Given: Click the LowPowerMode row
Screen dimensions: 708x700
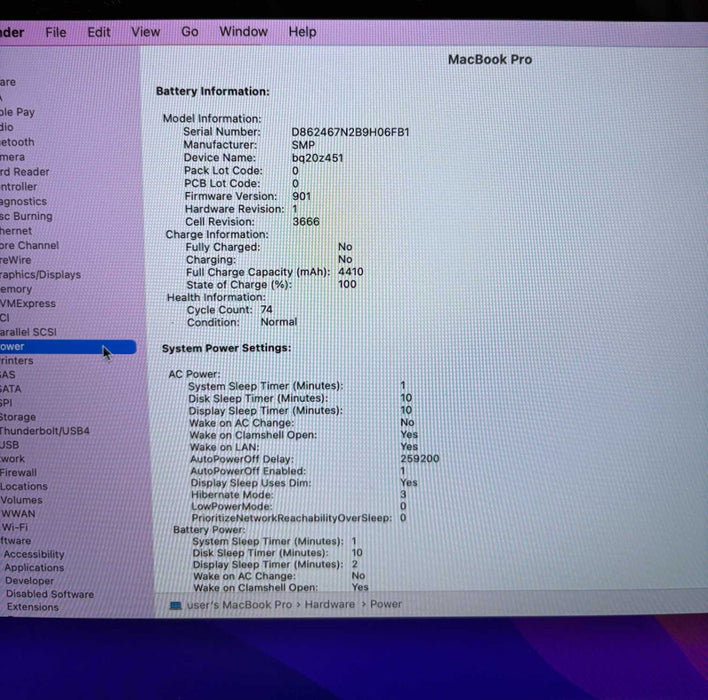Looking at the screenshot, I should click(299, 506).
